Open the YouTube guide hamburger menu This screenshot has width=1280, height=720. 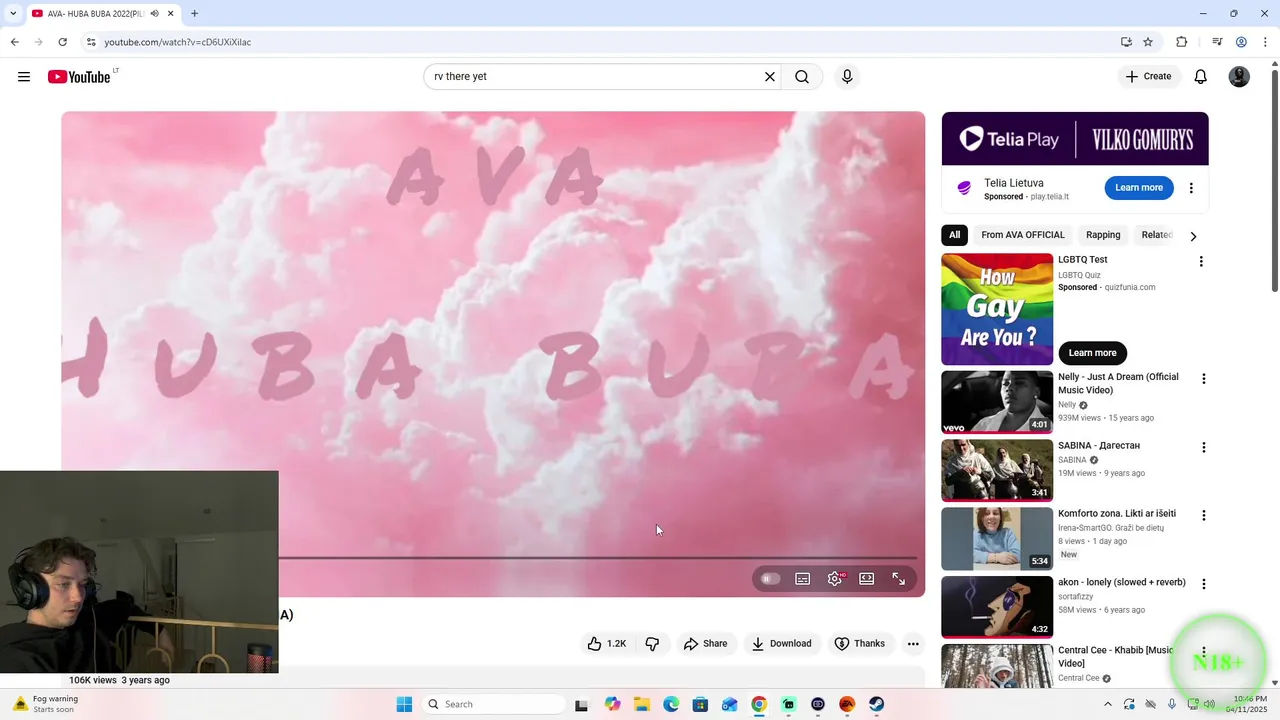pyautogui.click(x=24, y=77)
